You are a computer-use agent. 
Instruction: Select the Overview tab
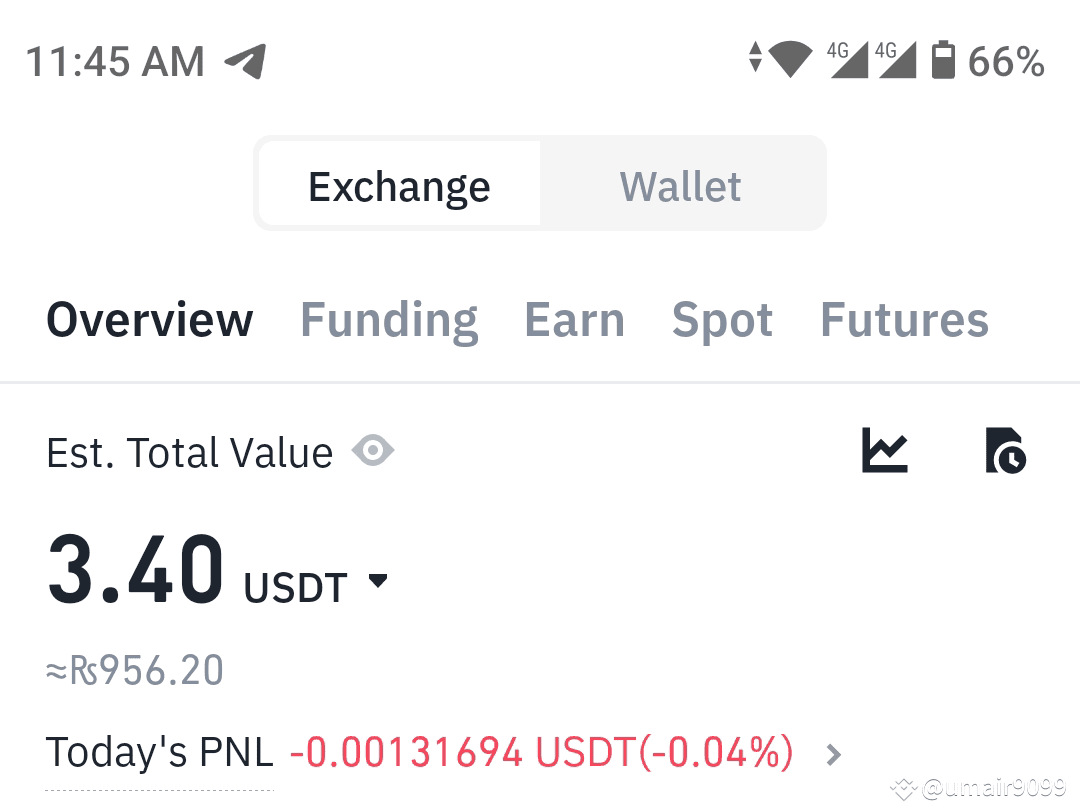pos(149,320)
